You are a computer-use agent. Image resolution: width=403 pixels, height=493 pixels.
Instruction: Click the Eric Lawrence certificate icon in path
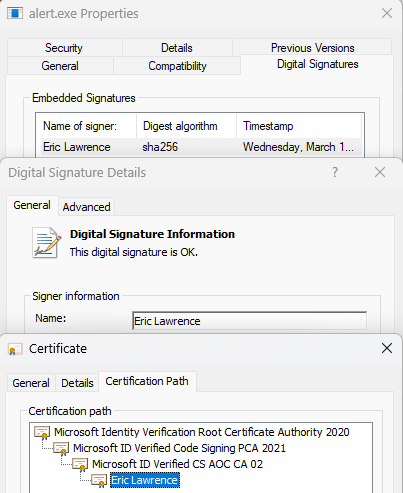[x=99, y=480]
